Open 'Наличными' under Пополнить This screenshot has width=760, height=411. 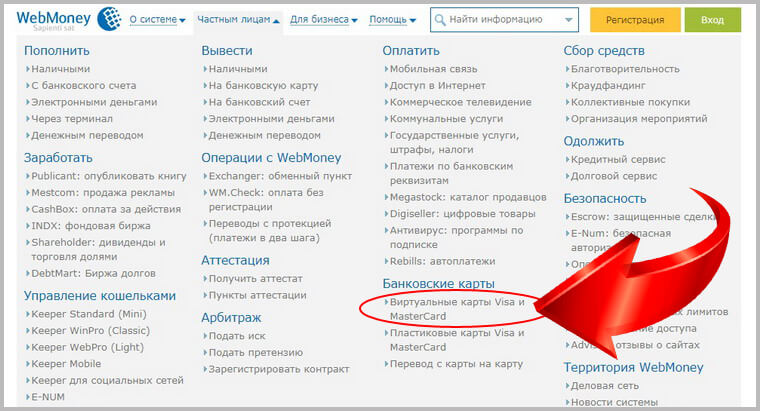[61, 69]
